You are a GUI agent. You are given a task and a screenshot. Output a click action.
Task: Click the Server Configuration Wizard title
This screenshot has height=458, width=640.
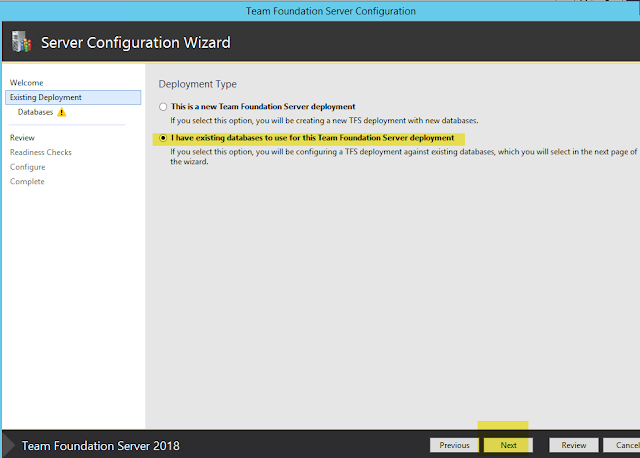pyautogui.click(x=136, y=42)
